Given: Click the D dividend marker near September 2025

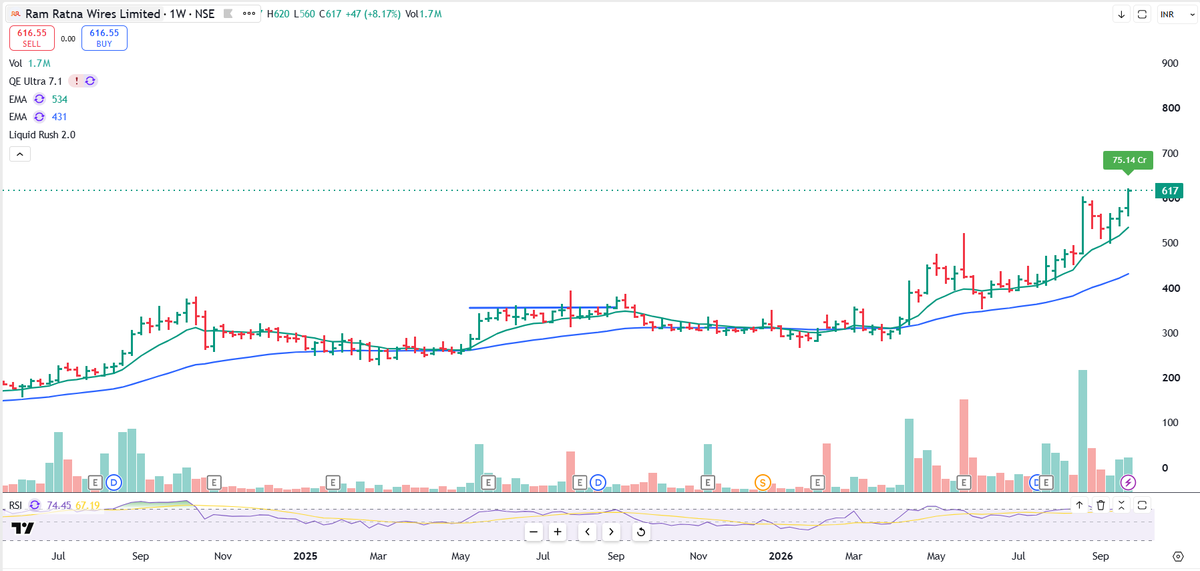Looking at the screenshot, I should (x=598, y=482).
